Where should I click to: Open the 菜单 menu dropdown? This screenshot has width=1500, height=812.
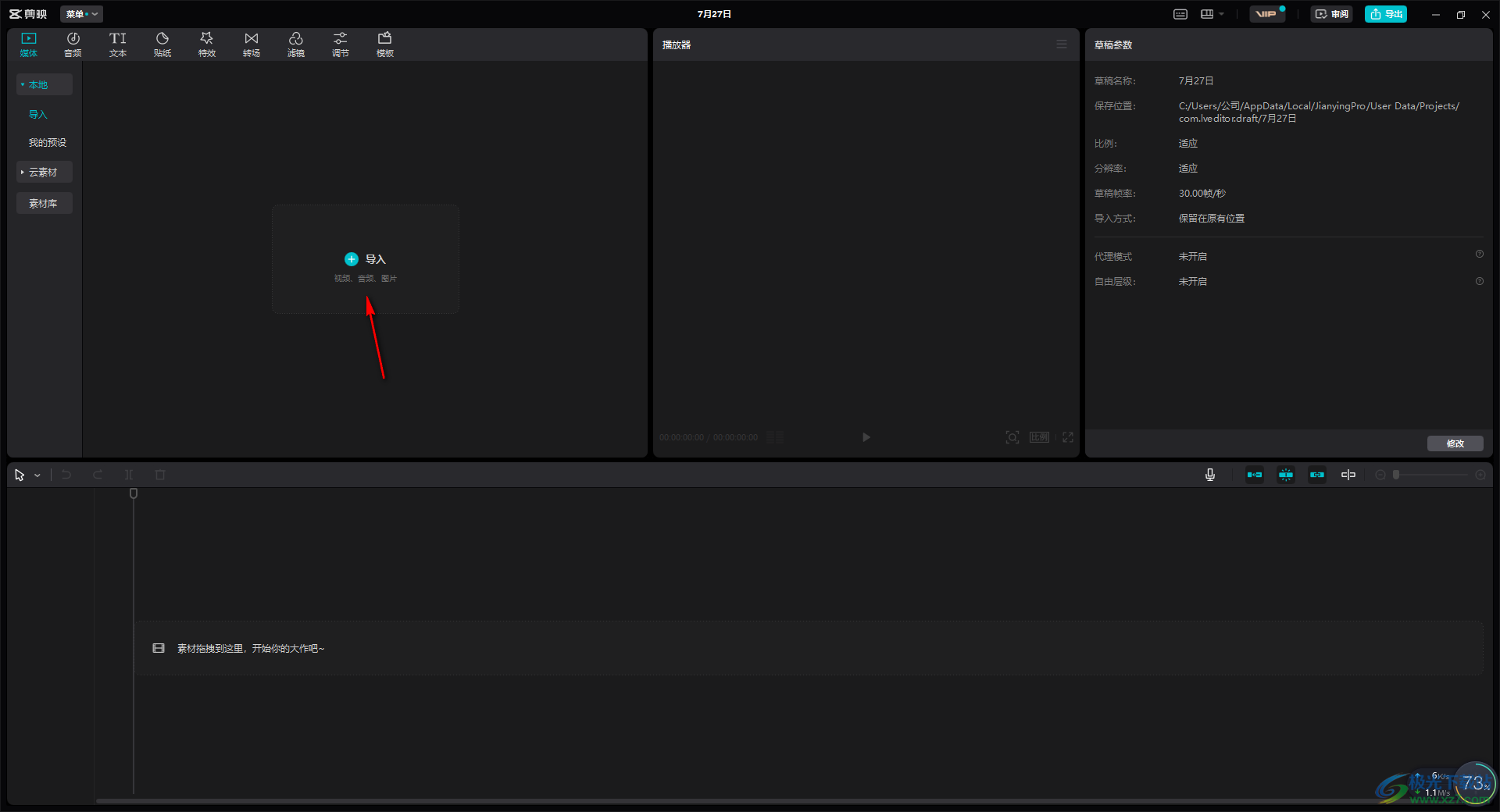click(x=81, y=14)
